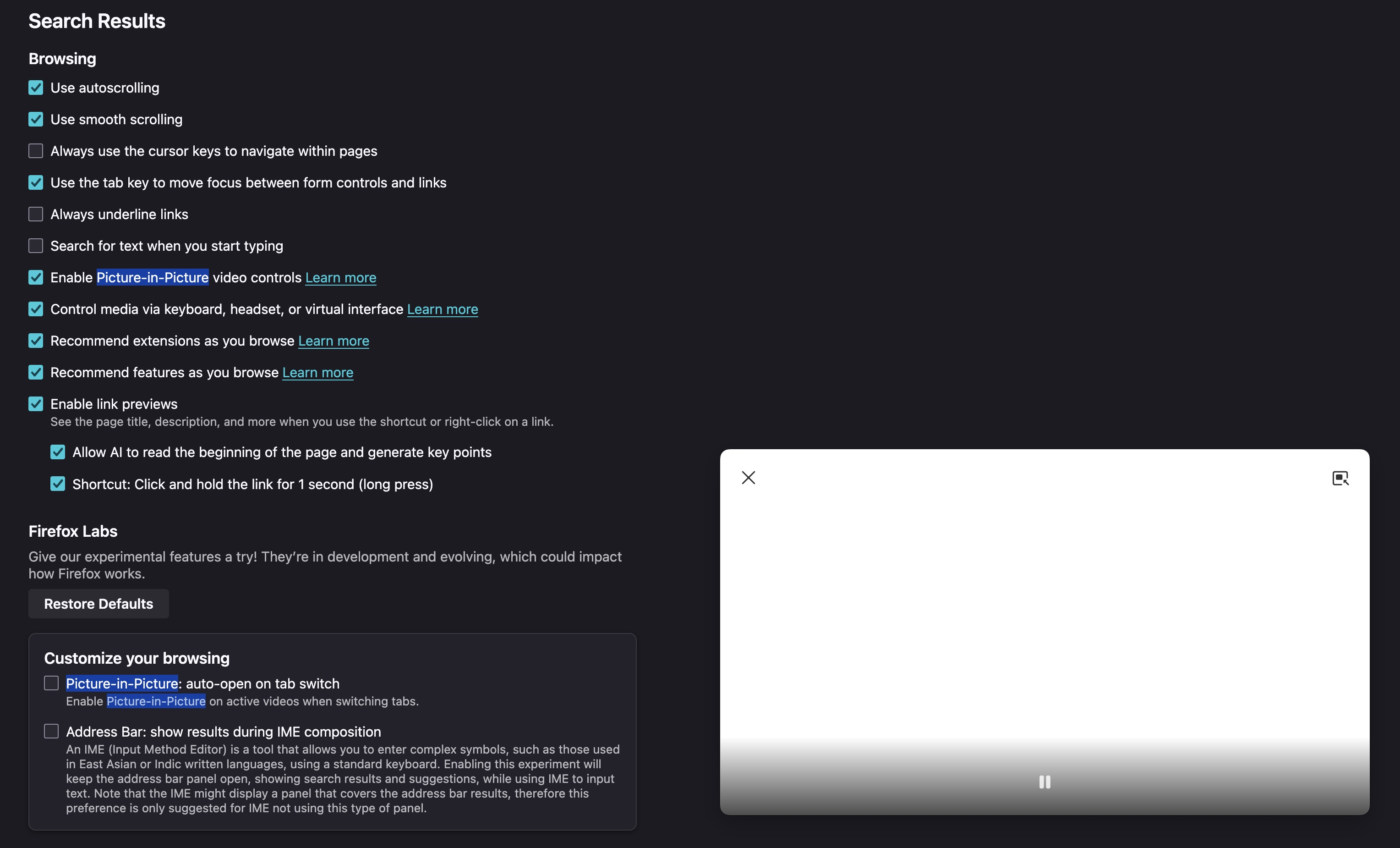The width and height of the screenshot is (1400, 848).
Task: Uncheck Allow AI to generate key points
Action: [x=57, y=452]
